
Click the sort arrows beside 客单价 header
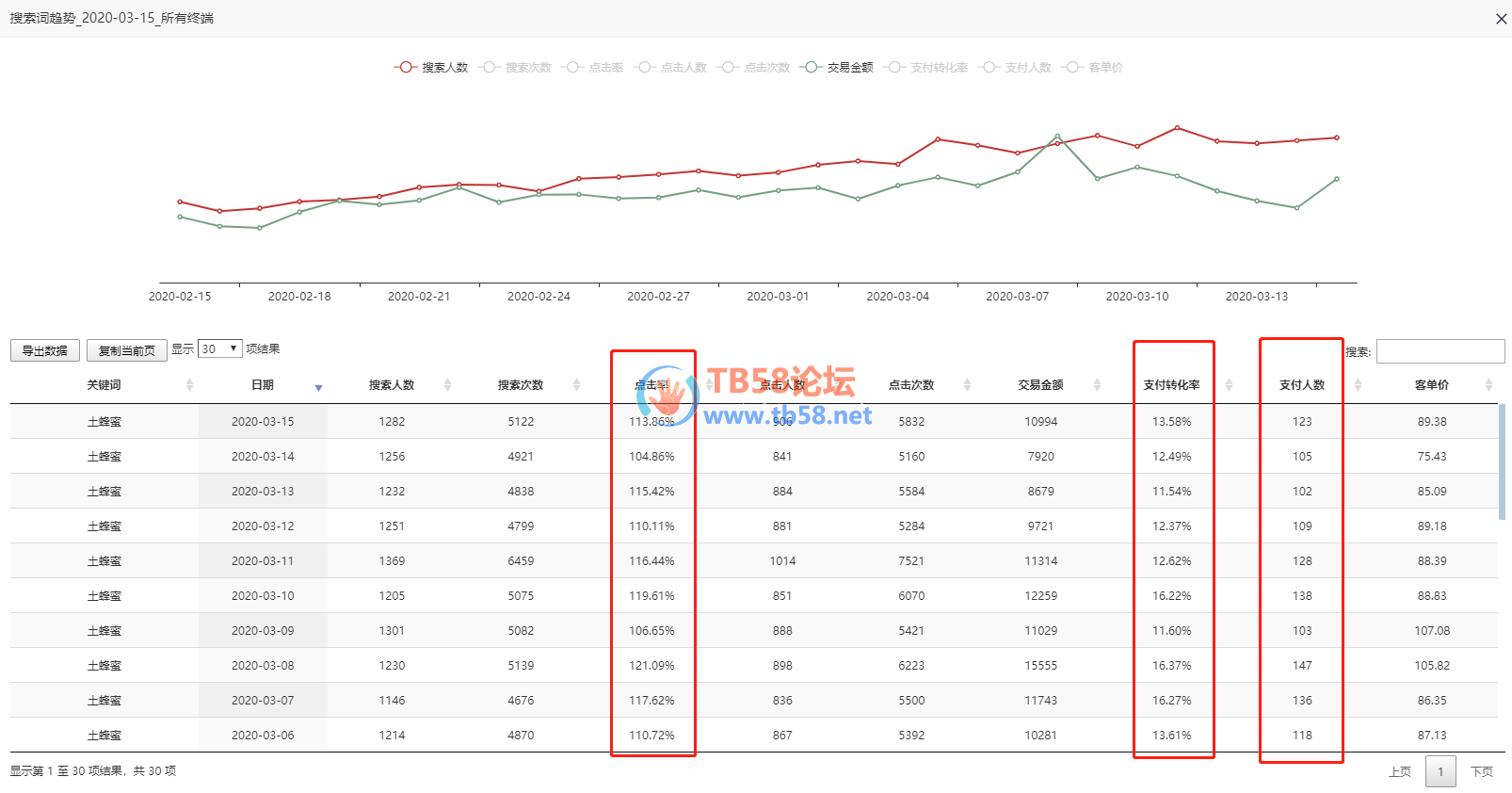[x=1488, y=385]
